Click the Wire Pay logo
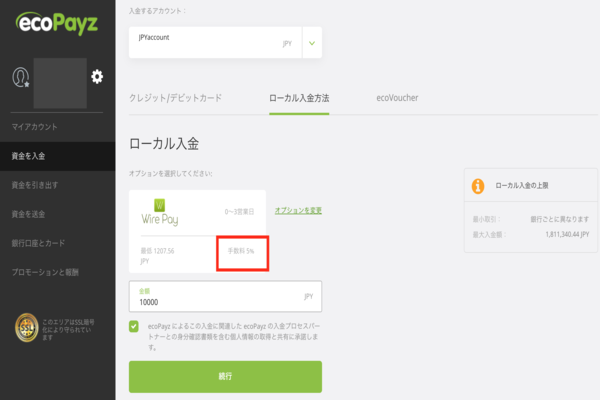Screen dimensions: 600x400 tap(160, 212)
